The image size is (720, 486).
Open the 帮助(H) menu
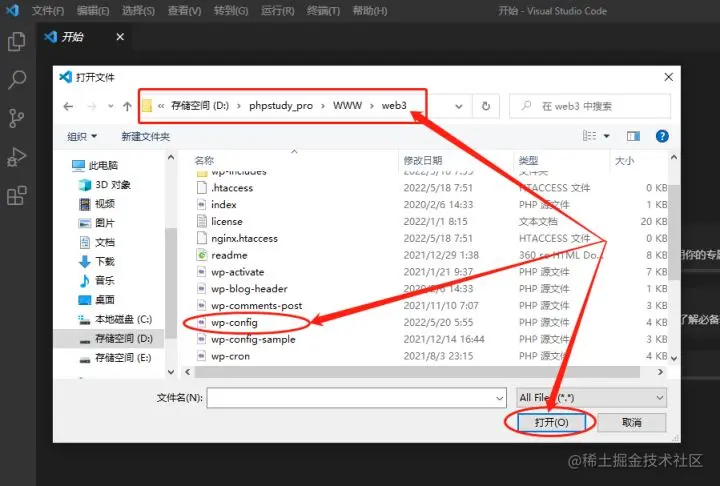(370, 11)
